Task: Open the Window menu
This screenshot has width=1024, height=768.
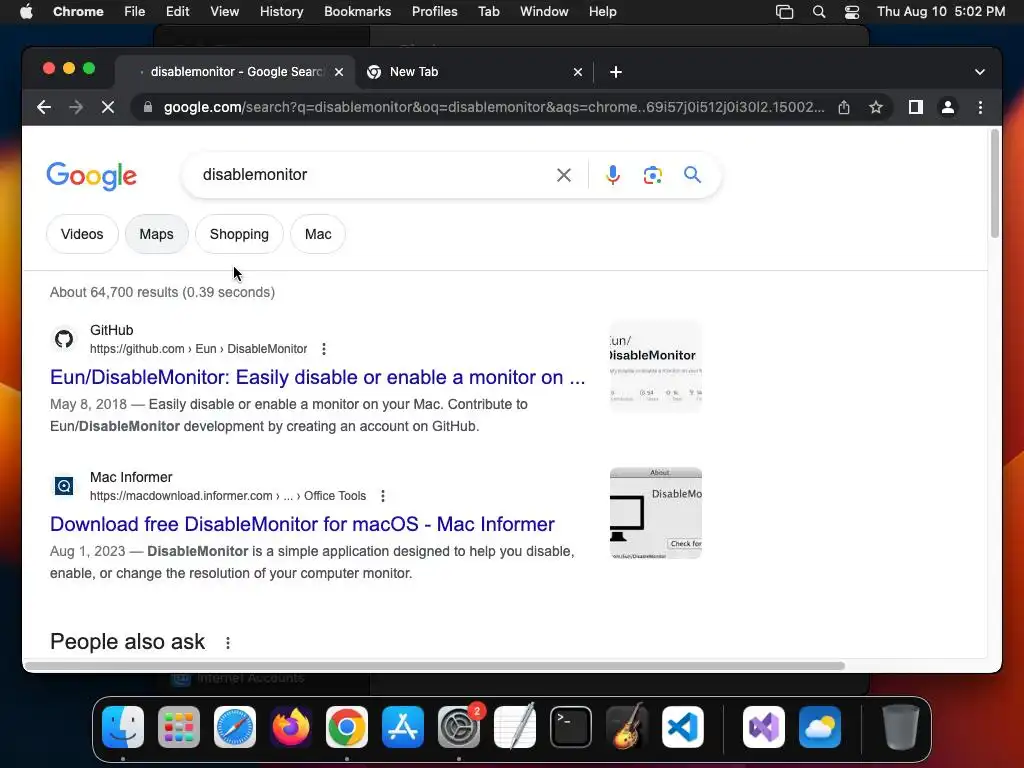Action: (x=544, y=12)
